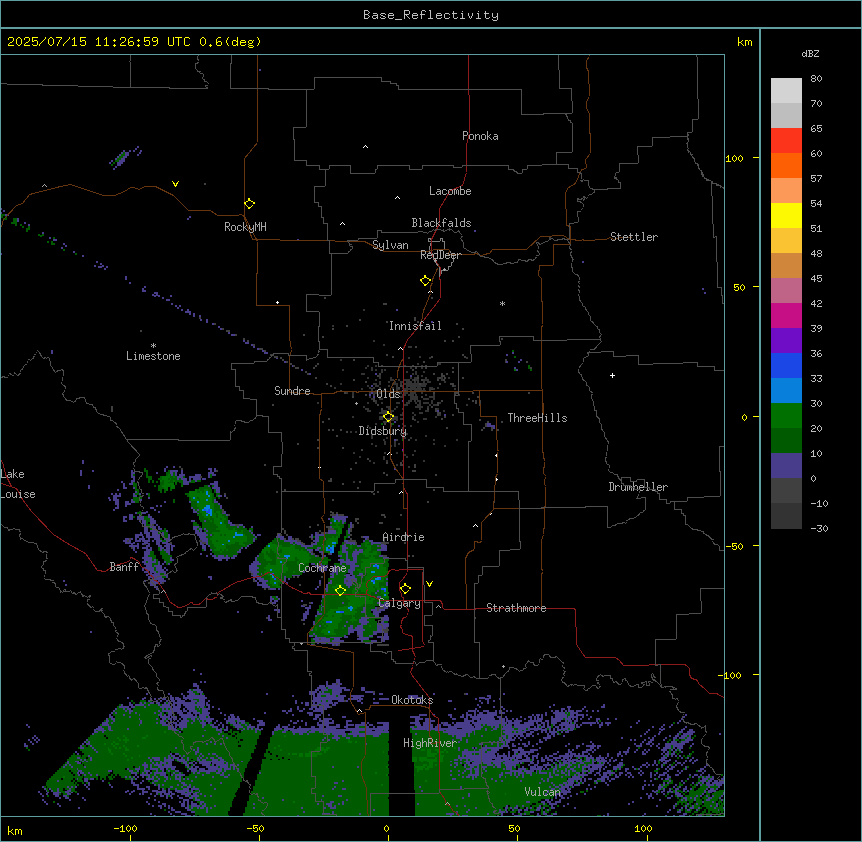Click the white plus marker west of Drumheller
Viewport: 862px width, 842px height.
pos(612,375)
